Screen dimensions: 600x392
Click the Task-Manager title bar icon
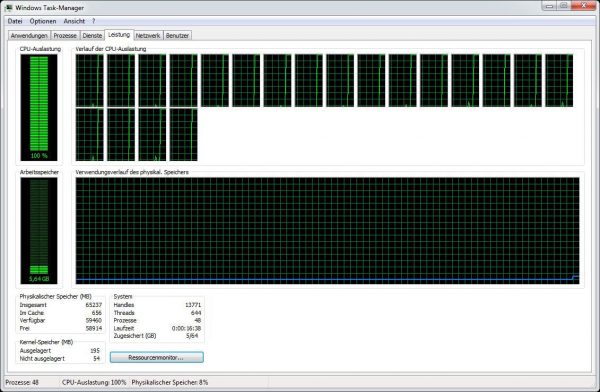tap(8, 7)
